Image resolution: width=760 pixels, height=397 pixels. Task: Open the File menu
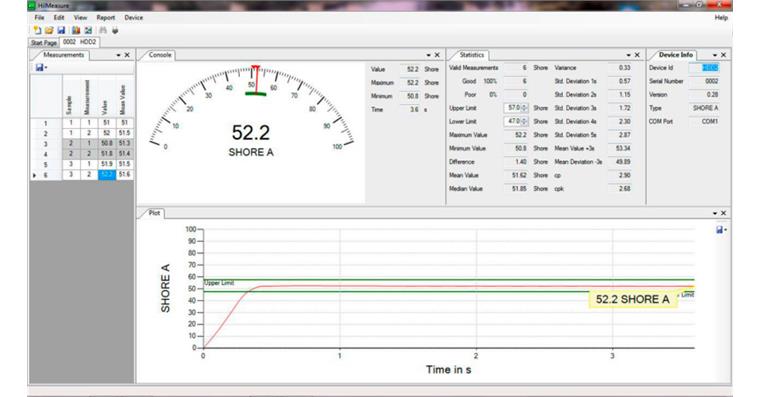point(39,17)
